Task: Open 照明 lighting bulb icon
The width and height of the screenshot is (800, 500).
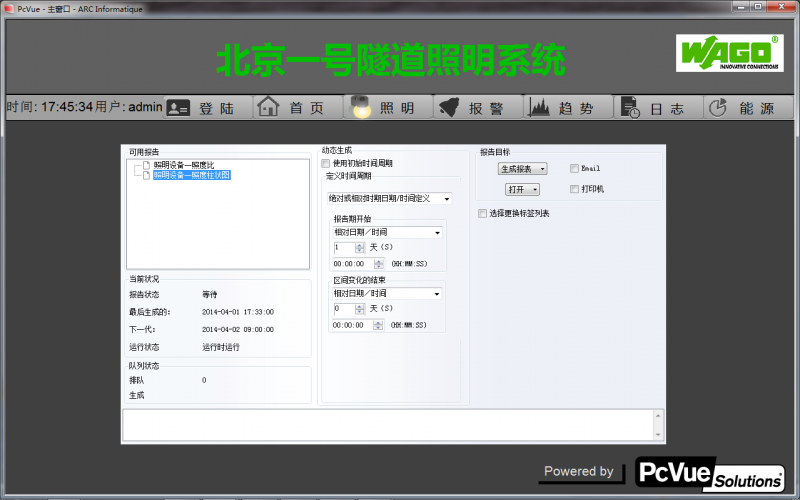Action: tap(360, 107)
